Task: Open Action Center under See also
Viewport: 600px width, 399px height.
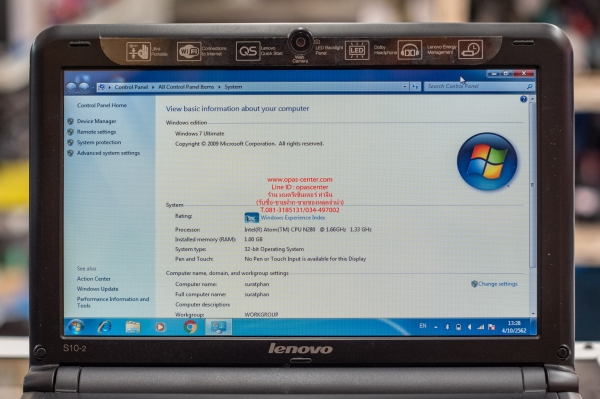Action: point(94,279)
